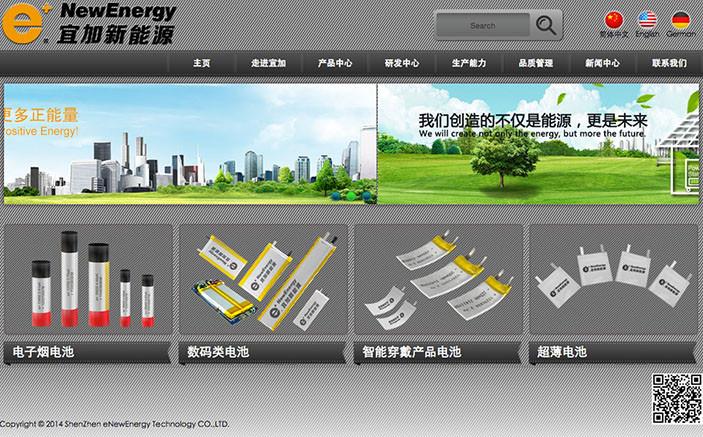The height and width of the screenshot is (437, 703).
Task: Click the 超薄电池 label link
Action: [x=562, y=352]
